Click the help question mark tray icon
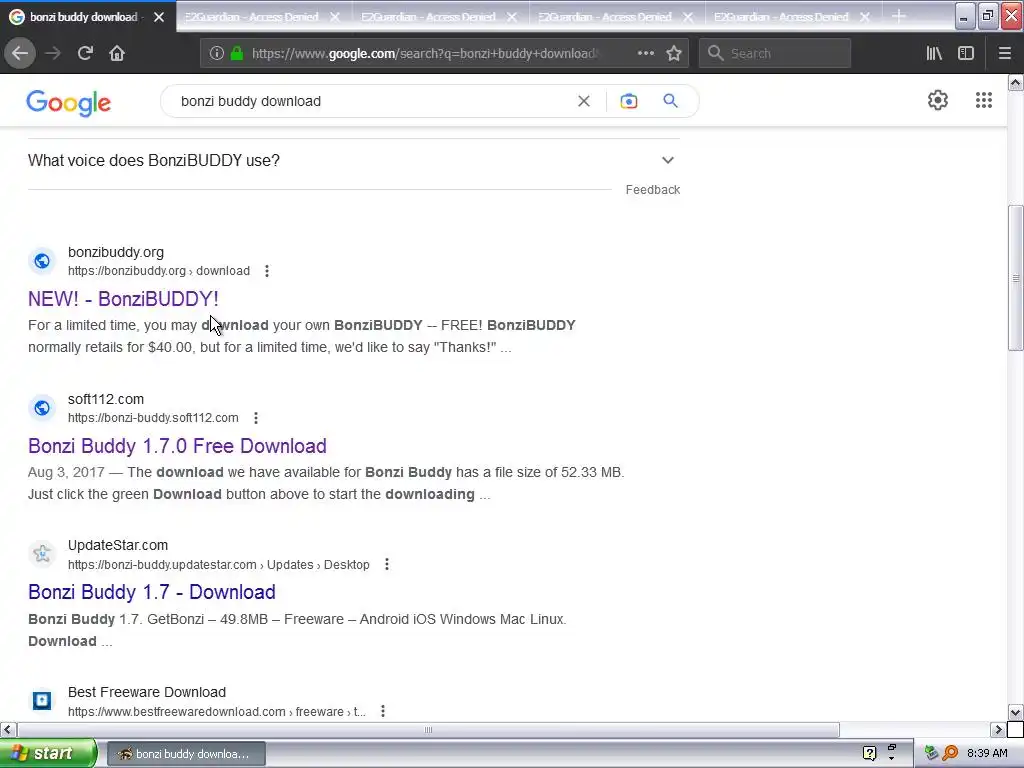The height and width of the screenshot is (768, 1024). tap(869, 754)
